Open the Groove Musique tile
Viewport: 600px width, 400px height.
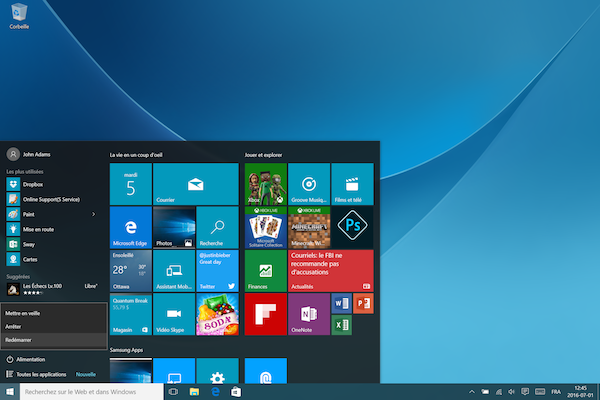(x=309, y=184)
